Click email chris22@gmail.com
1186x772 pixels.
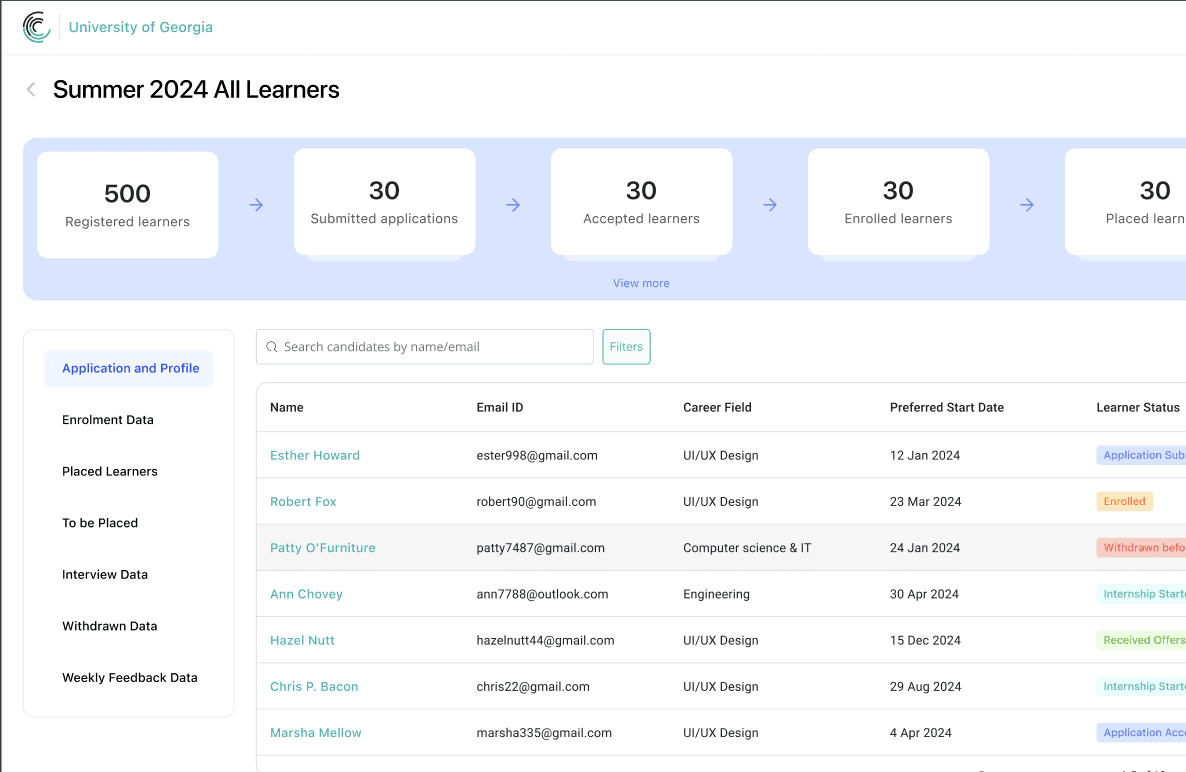point(532,687)
